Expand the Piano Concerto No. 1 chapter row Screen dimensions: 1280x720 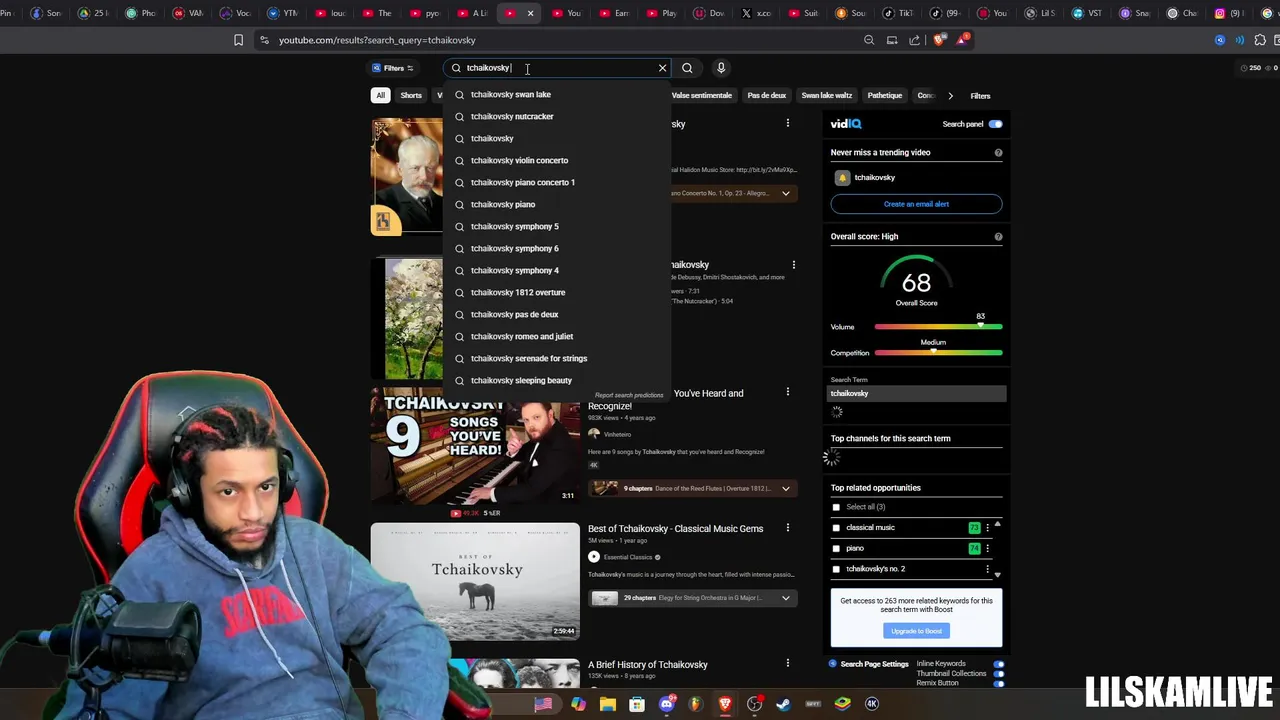click(786, 193)
